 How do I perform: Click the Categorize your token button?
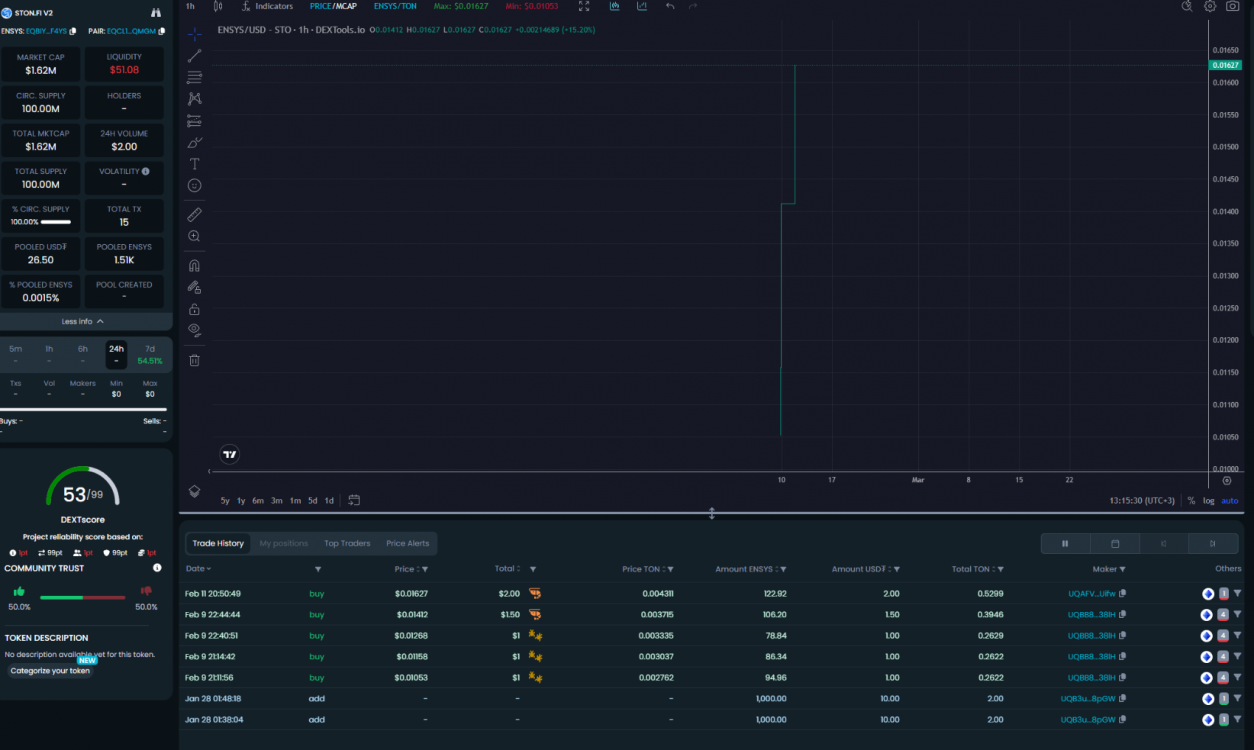(50, 671)
